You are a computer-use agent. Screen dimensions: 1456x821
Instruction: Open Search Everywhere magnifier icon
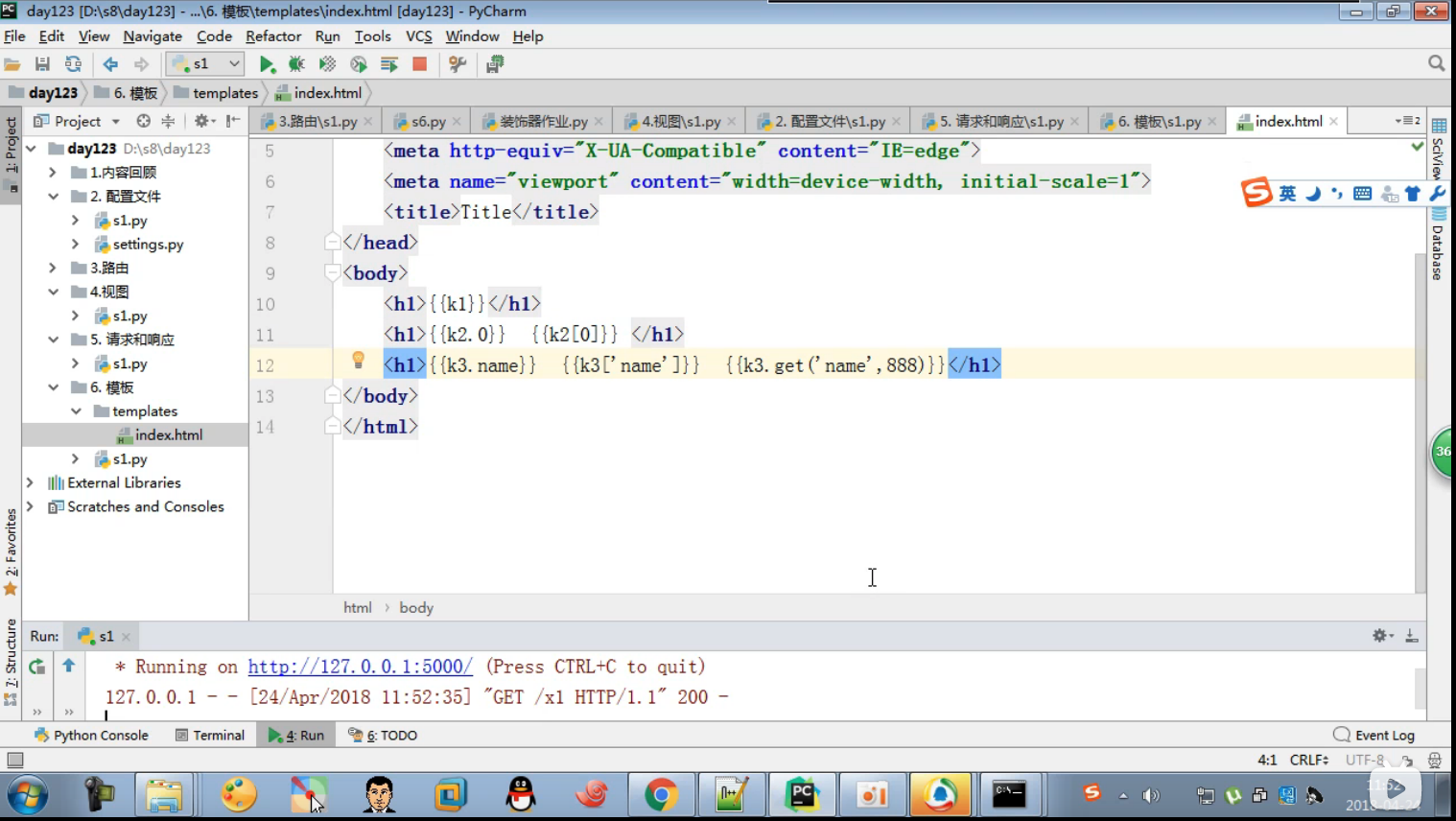[1436, 63]
